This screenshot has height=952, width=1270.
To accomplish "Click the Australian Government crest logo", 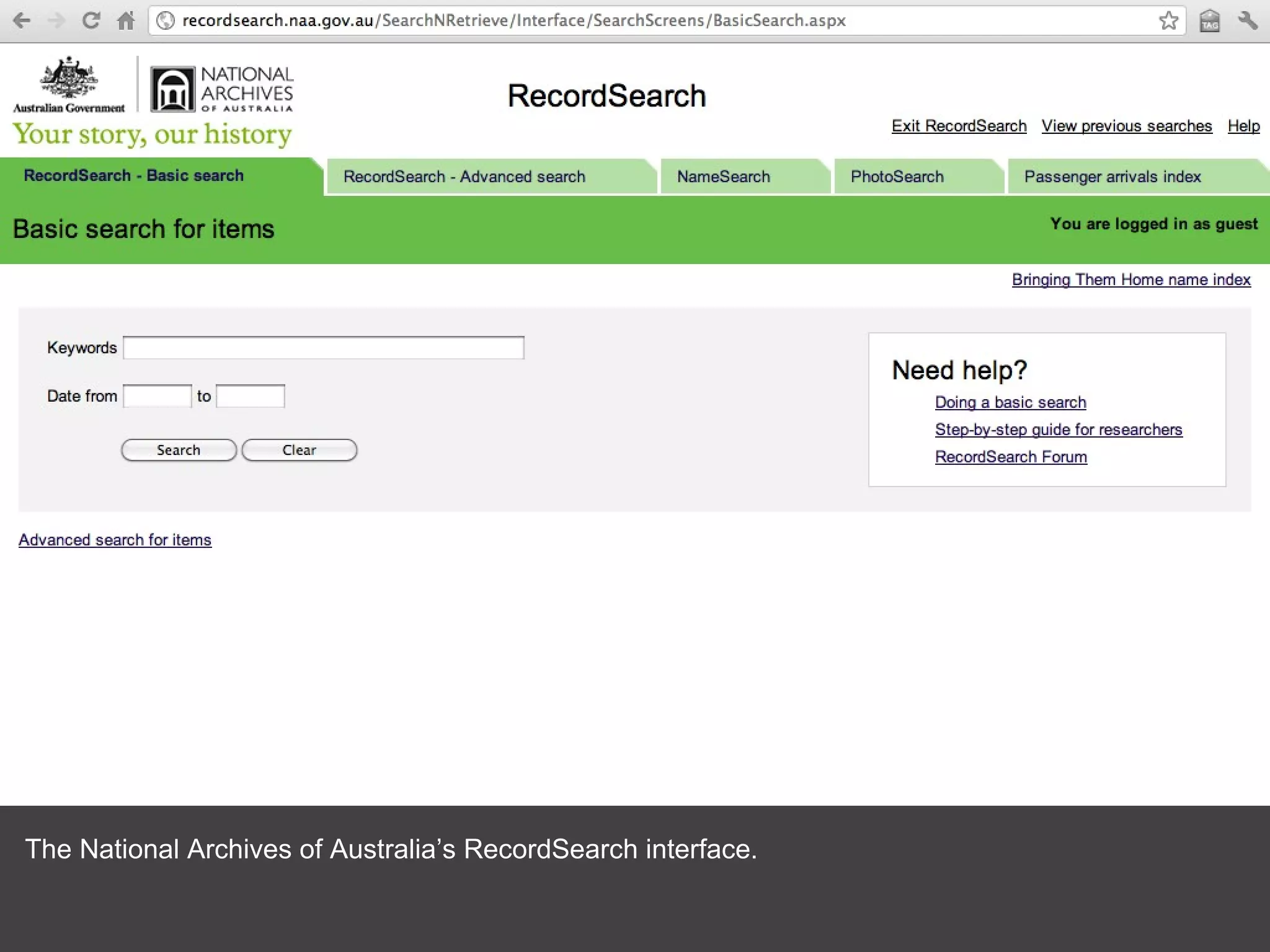I will pyautogui.click(x=69, y=85).
